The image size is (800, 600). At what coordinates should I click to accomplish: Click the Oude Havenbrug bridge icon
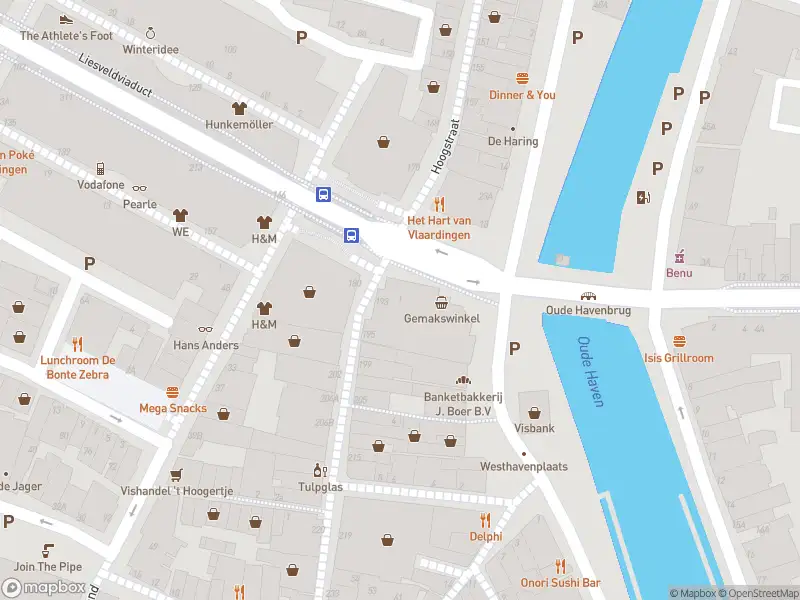point(588,296)
